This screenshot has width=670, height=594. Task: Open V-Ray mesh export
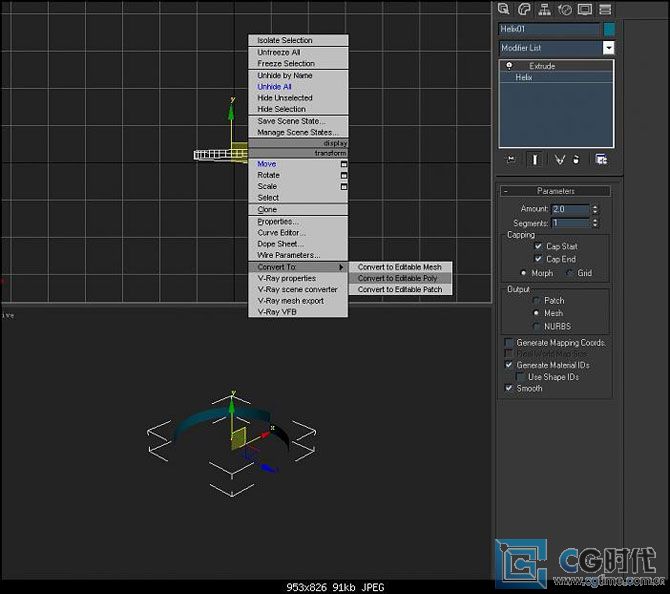pos(298,301)
